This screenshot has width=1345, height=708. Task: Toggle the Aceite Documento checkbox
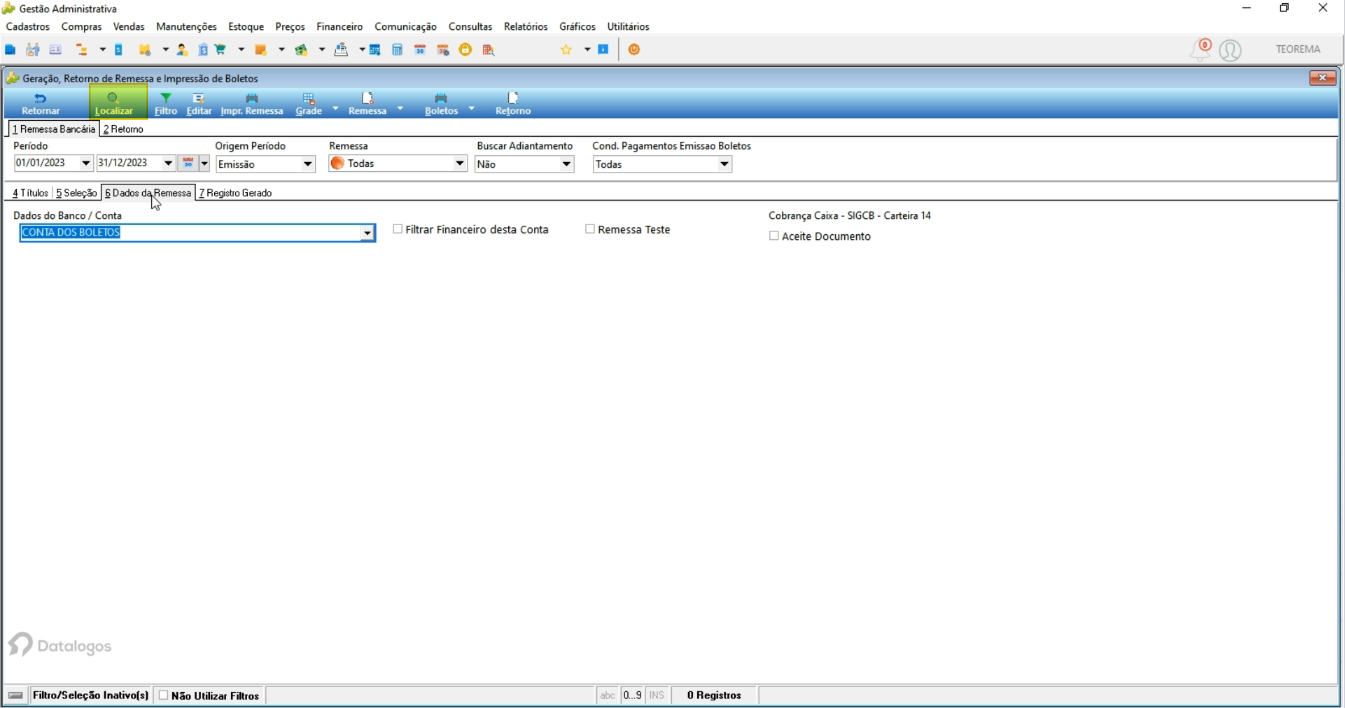click(774, 236)
